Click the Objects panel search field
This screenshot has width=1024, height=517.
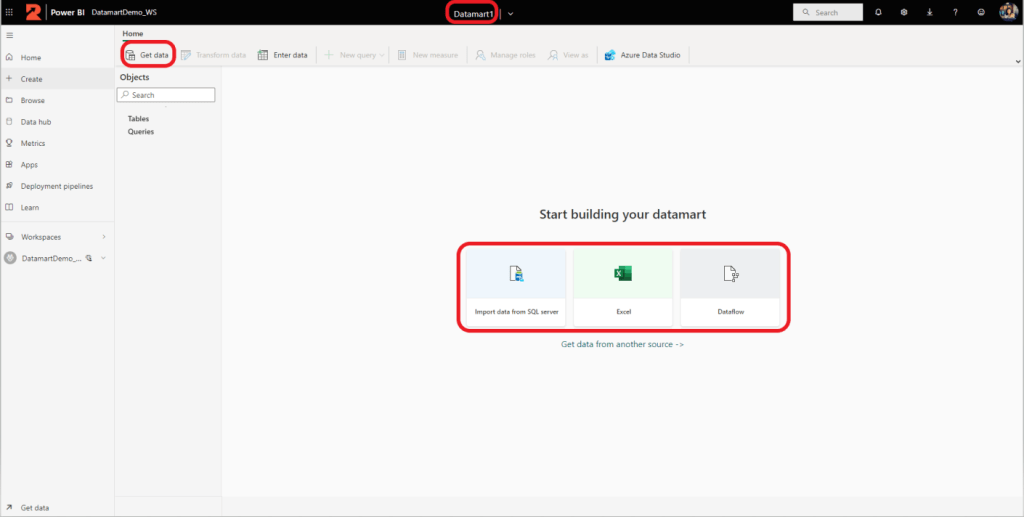point(166,95)
